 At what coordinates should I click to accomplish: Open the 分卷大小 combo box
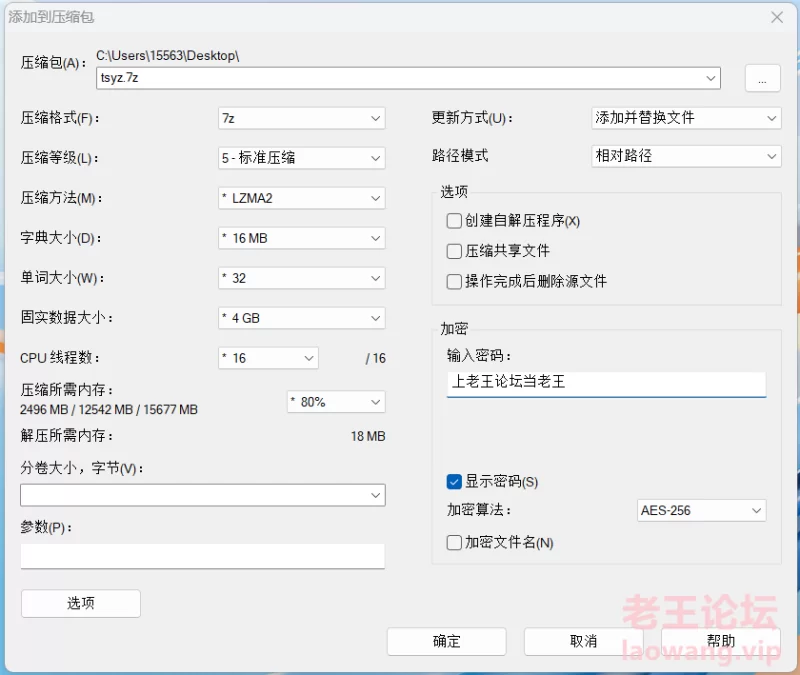[203, 495]
